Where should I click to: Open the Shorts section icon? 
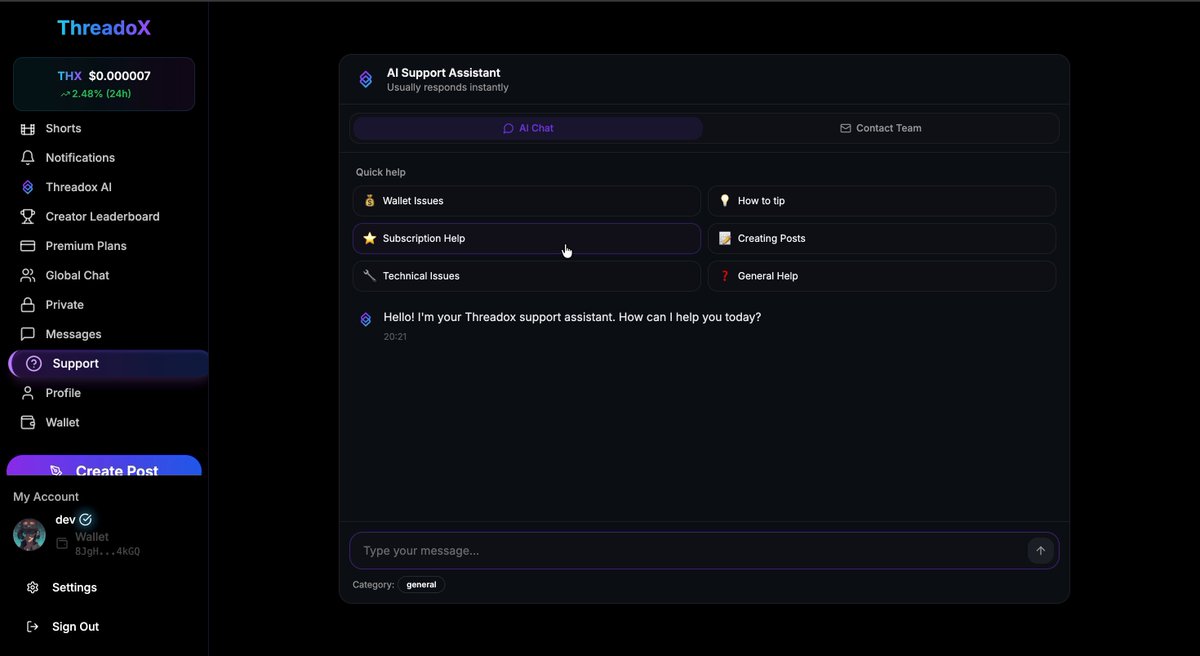[28, 129]
